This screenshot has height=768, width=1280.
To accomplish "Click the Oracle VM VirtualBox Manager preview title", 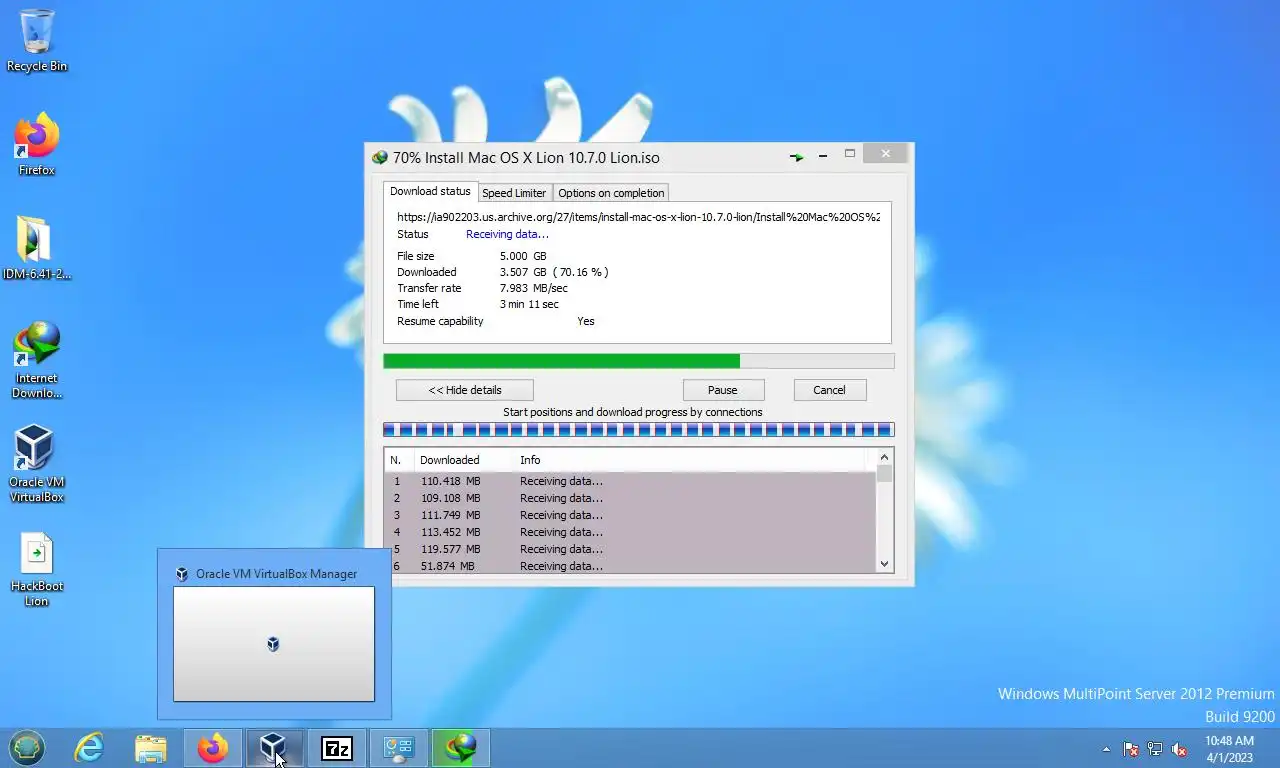I will pos(276,574).
